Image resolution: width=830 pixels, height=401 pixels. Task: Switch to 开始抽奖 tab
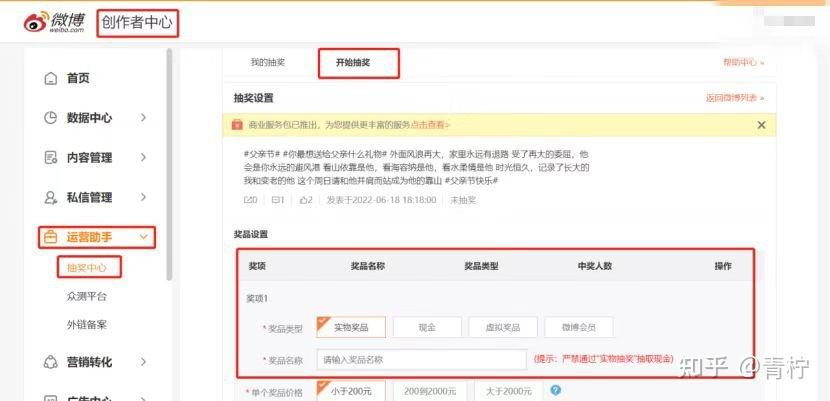pyautogui.click(x=353, y=62)
